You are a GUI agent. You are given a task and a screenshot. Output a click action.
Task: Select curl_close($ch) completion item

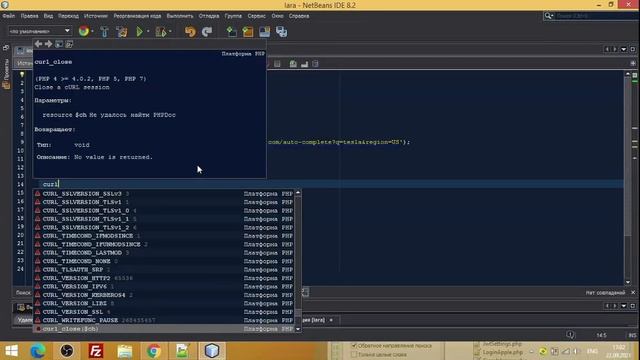pyautogui.click(x=164, y=329)
